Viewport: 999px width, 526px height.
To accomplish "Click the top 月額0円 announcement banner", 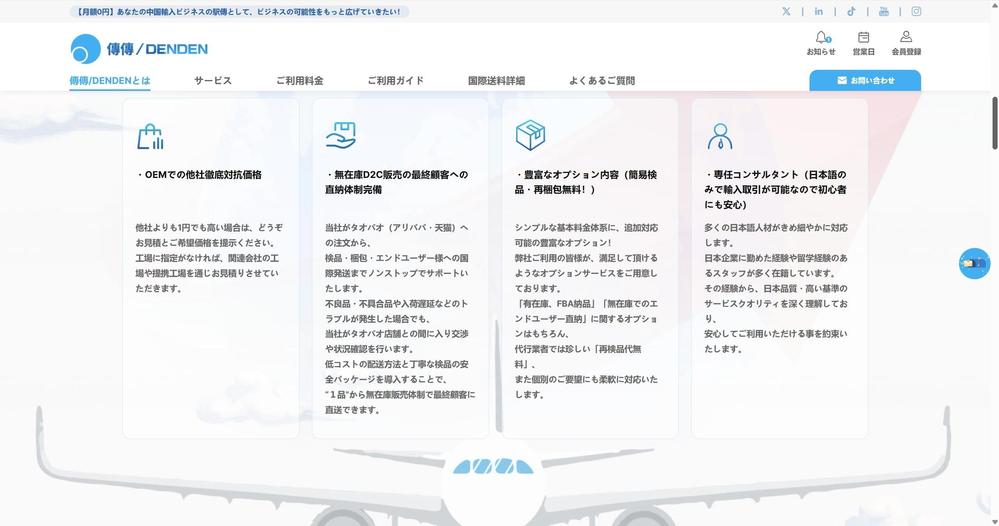I will 239,11.
